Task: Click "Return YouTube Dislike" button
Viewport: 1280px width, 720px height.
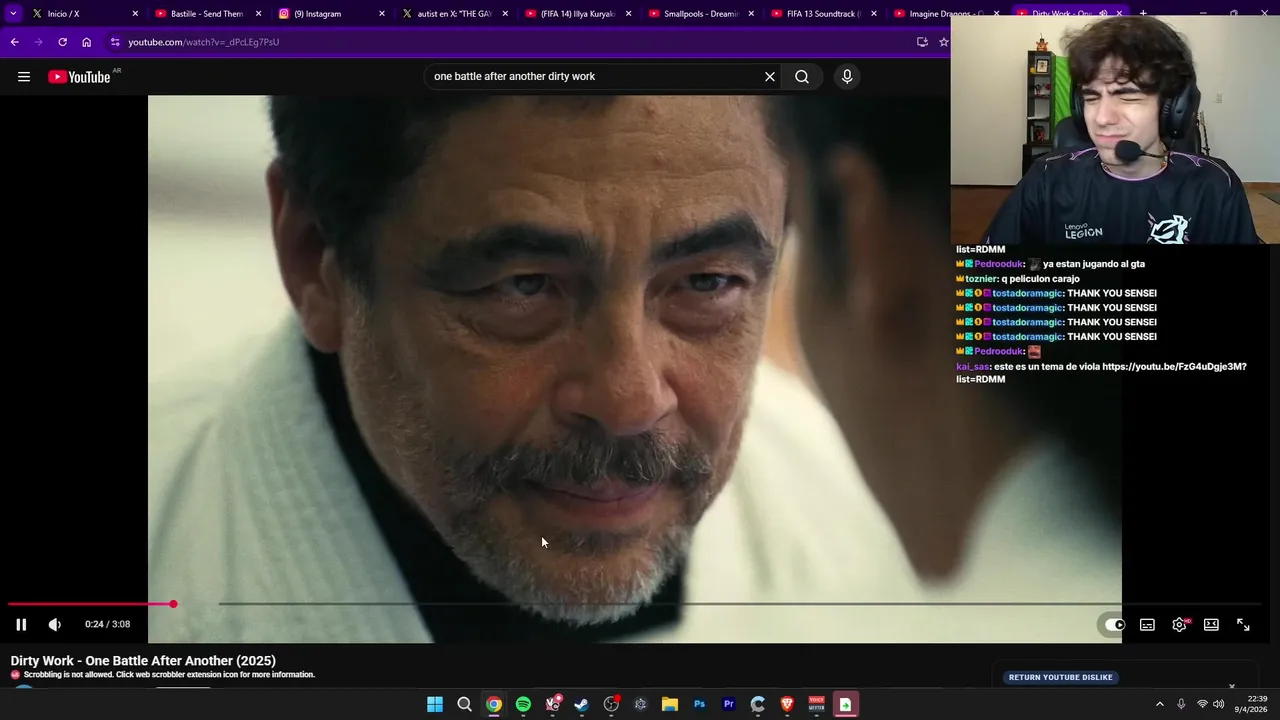Action: (x=1060, y=677)
